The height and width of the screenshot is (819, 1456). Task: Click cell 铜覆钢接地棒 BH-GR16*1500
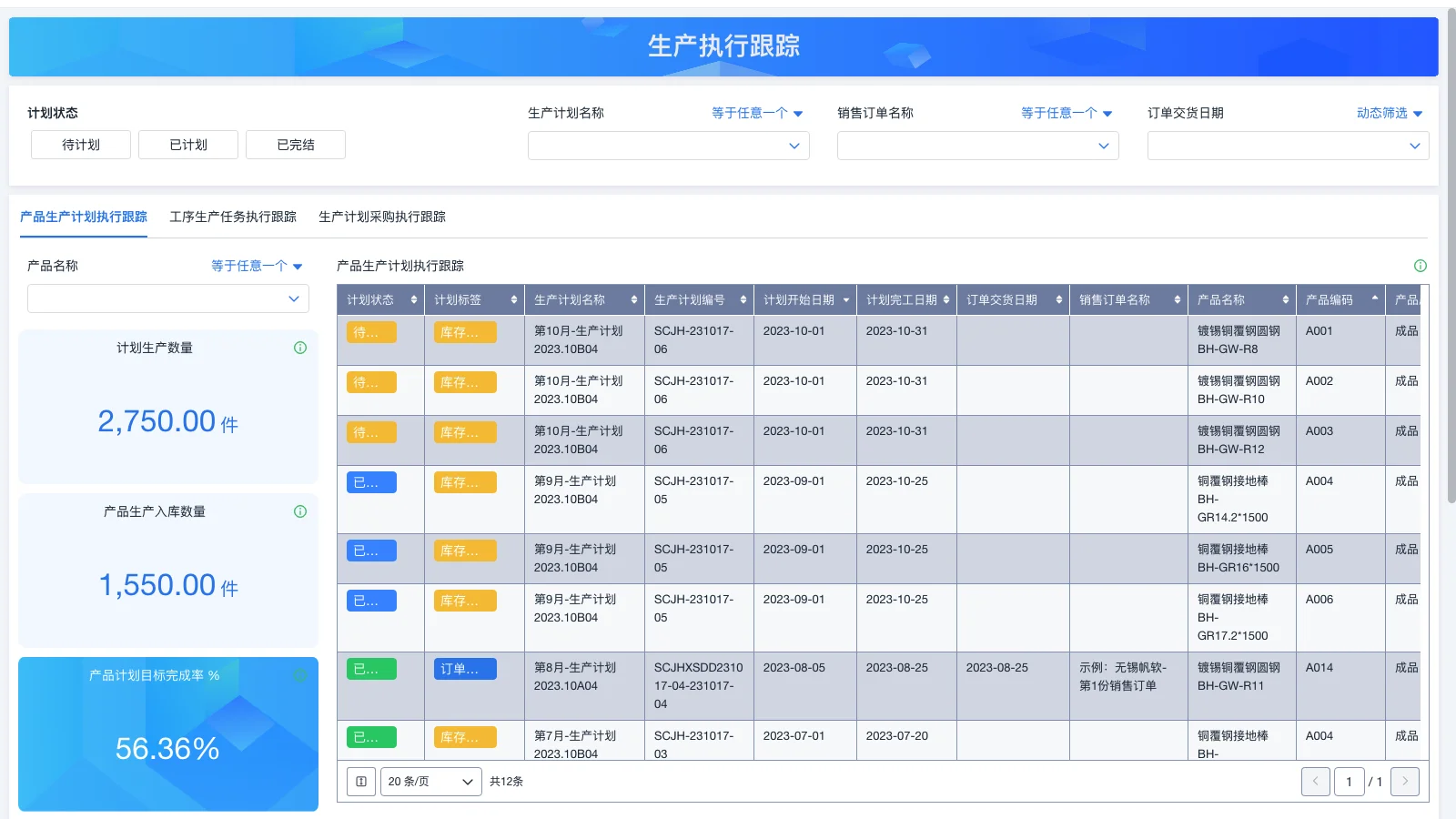1241,559
